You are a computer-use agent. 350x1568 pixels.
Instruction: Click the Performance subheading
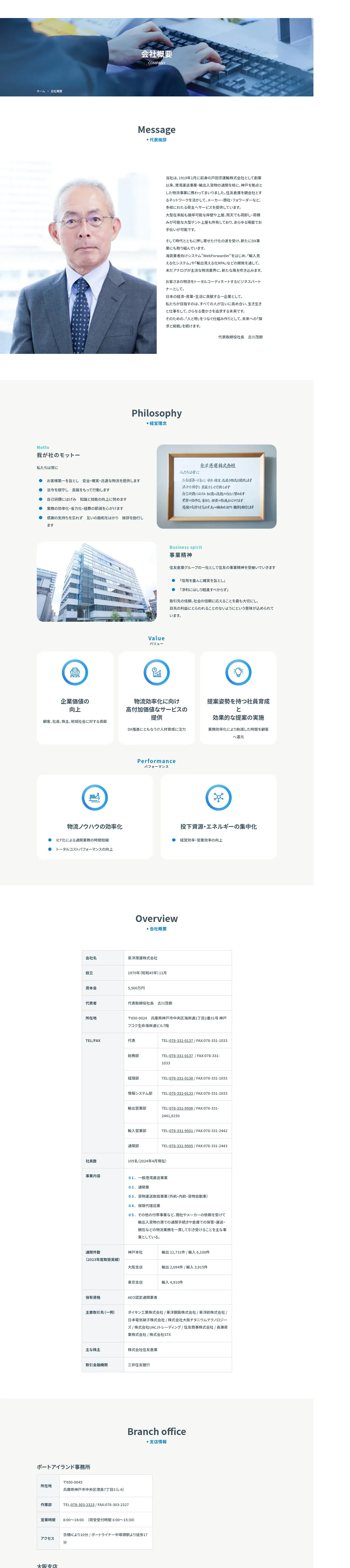156,761
